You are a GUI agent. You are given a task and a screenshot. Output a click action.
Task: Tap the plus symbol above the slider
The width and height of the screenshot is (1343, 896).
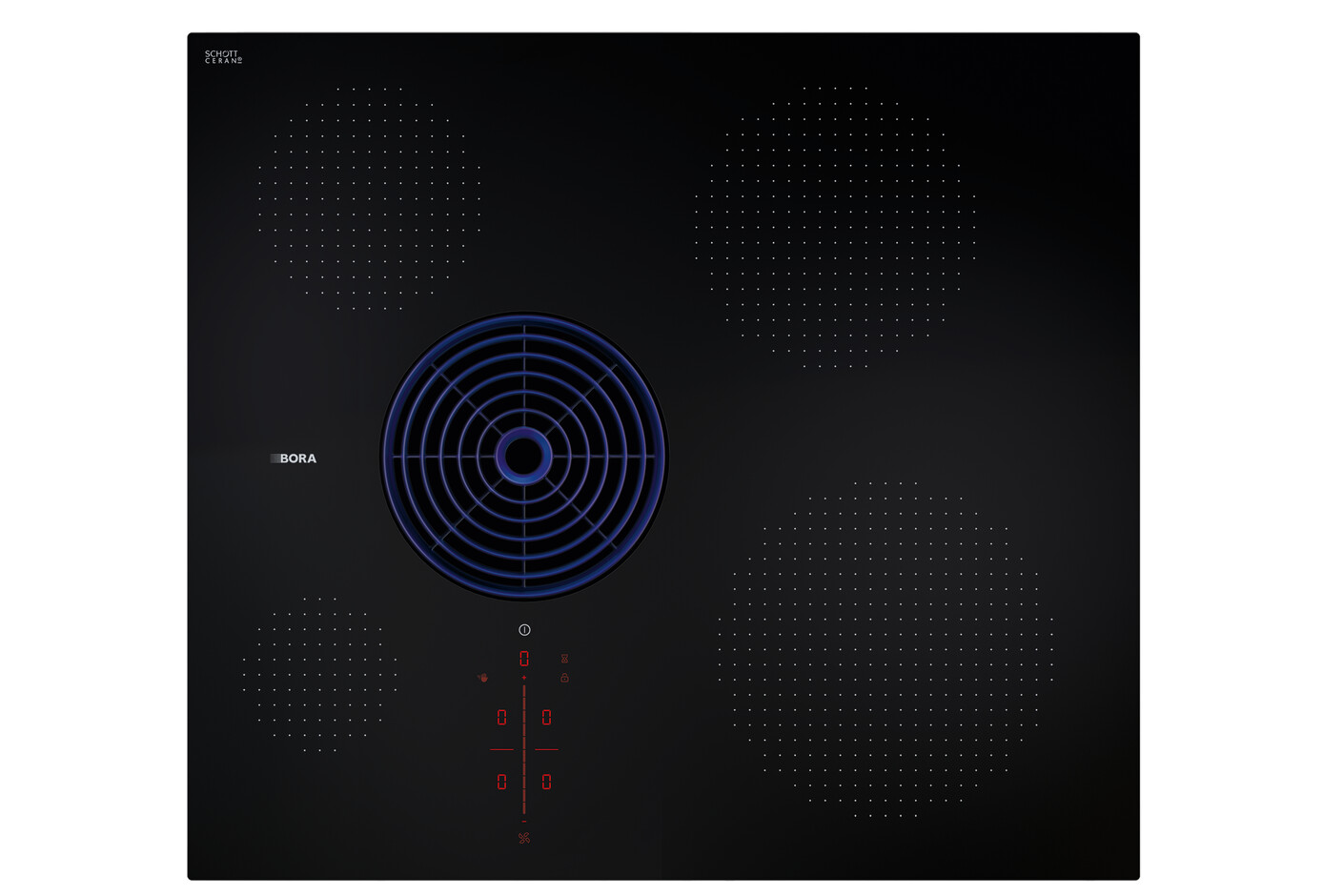[524, 677]
